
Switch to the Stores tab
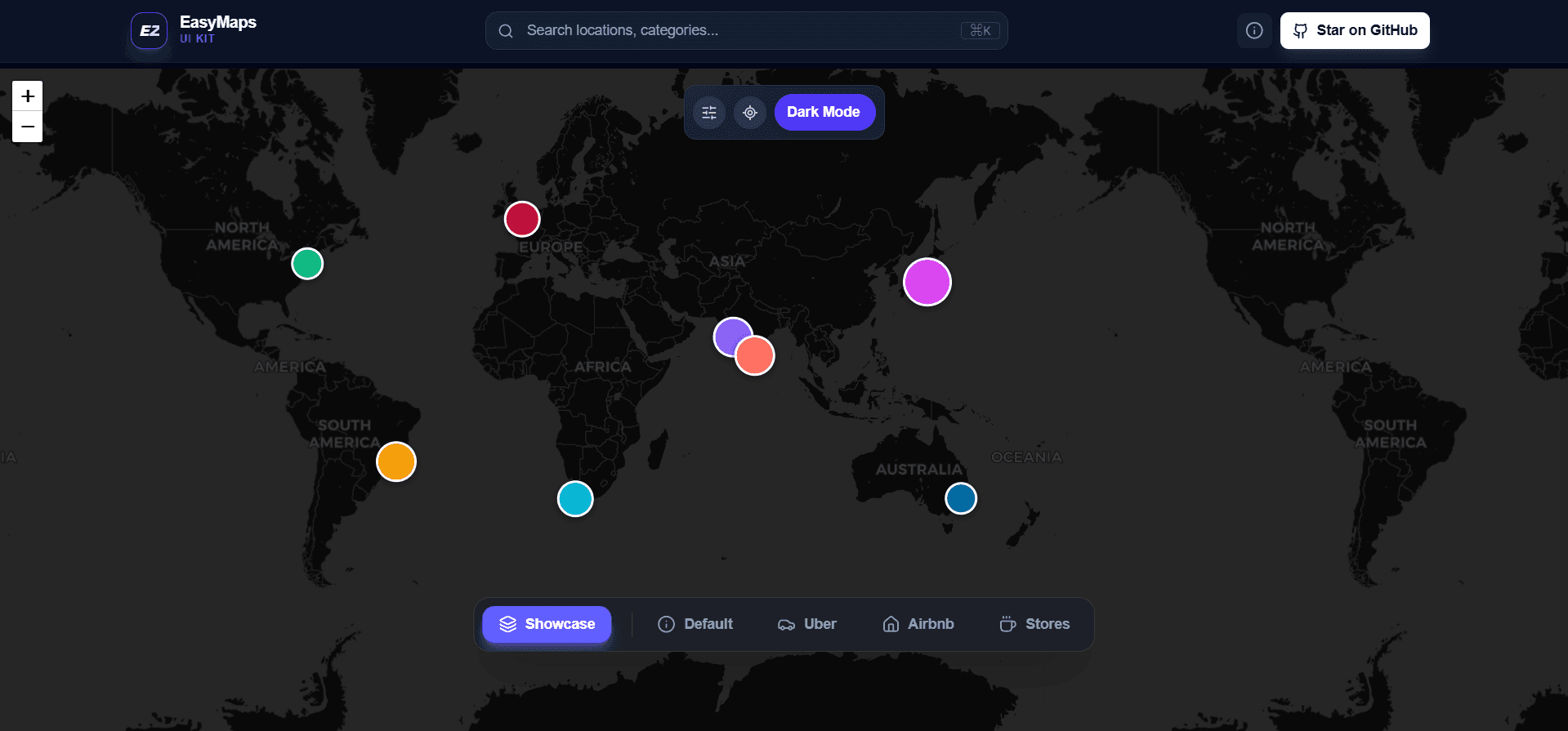tap(1034, 624)
